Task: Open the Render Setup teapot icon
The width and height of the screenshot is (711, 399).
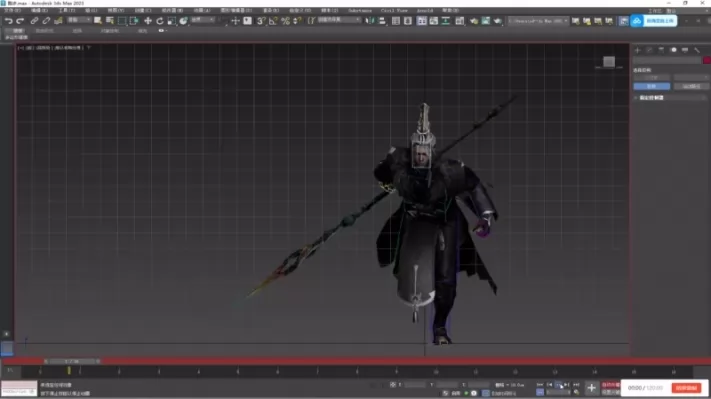Action: click(x=474, y=21)
